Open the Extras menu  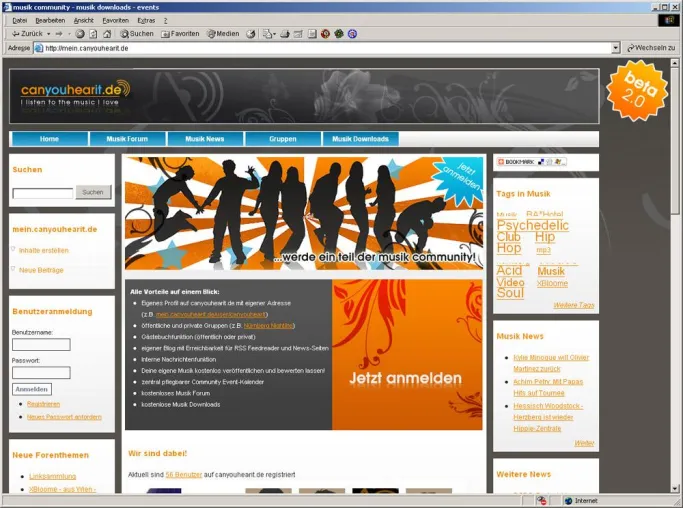pyautogui.click(x=146, y=20)
